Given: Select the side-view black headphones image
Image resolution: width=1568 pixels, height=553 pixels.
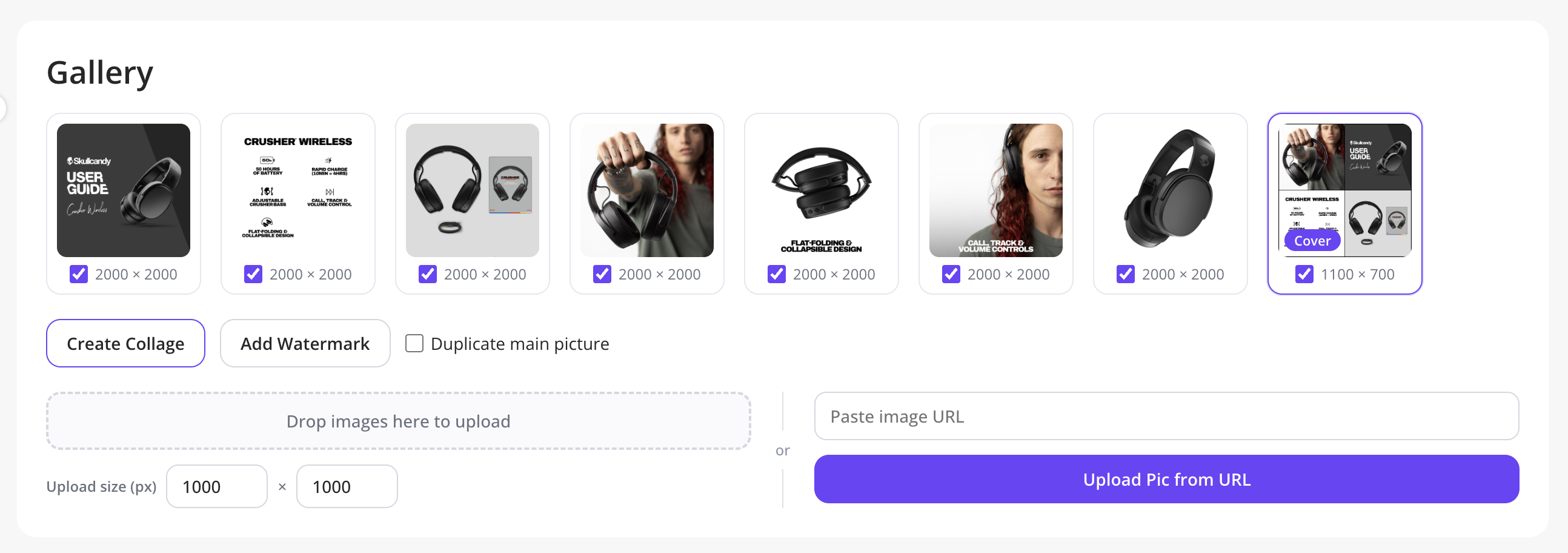Looking at the screenshot, I should 1171,190.
